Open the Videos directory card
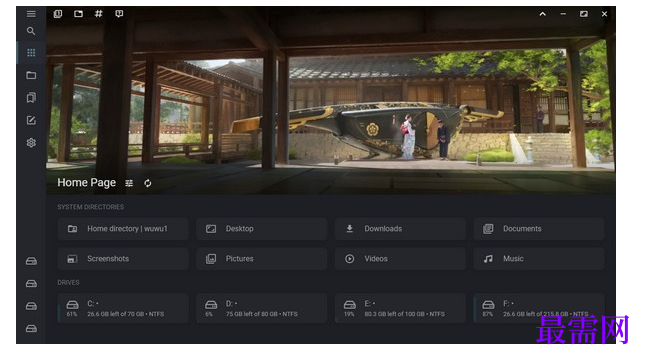 coord(400,259)
